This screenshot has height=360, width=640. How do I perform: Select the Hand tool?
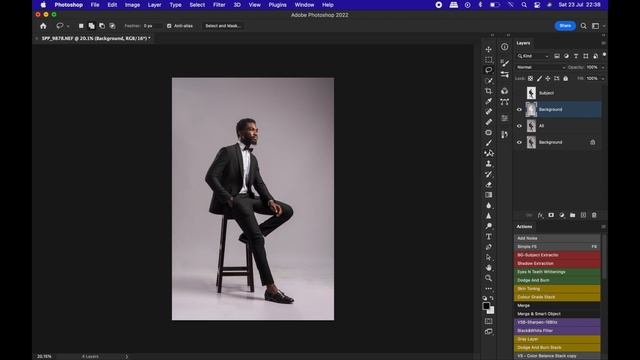489,268
